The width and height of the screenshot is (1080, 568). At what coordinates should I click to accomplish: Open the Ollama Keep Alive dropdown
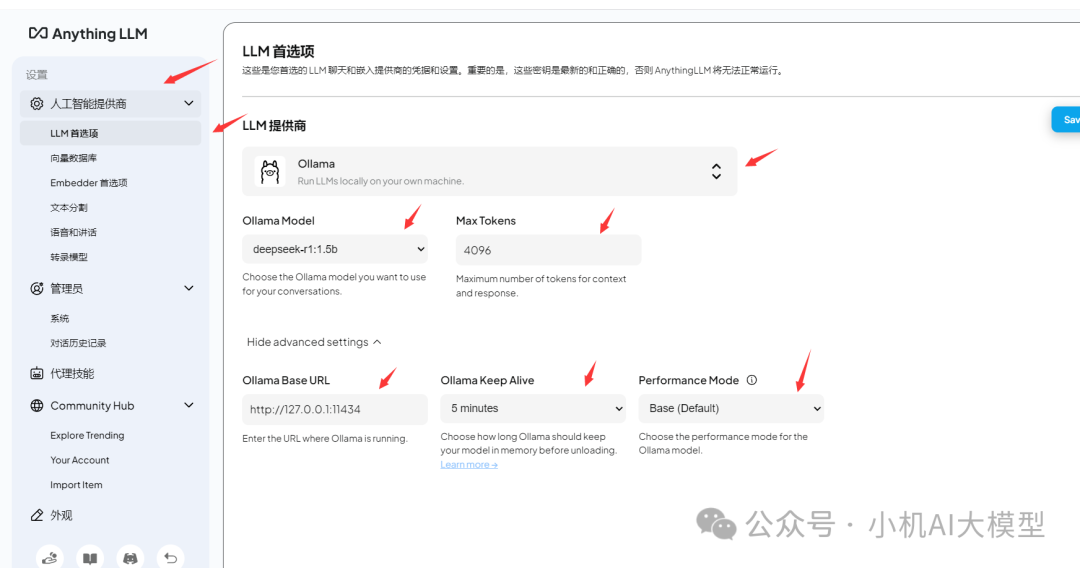point(533,408)
